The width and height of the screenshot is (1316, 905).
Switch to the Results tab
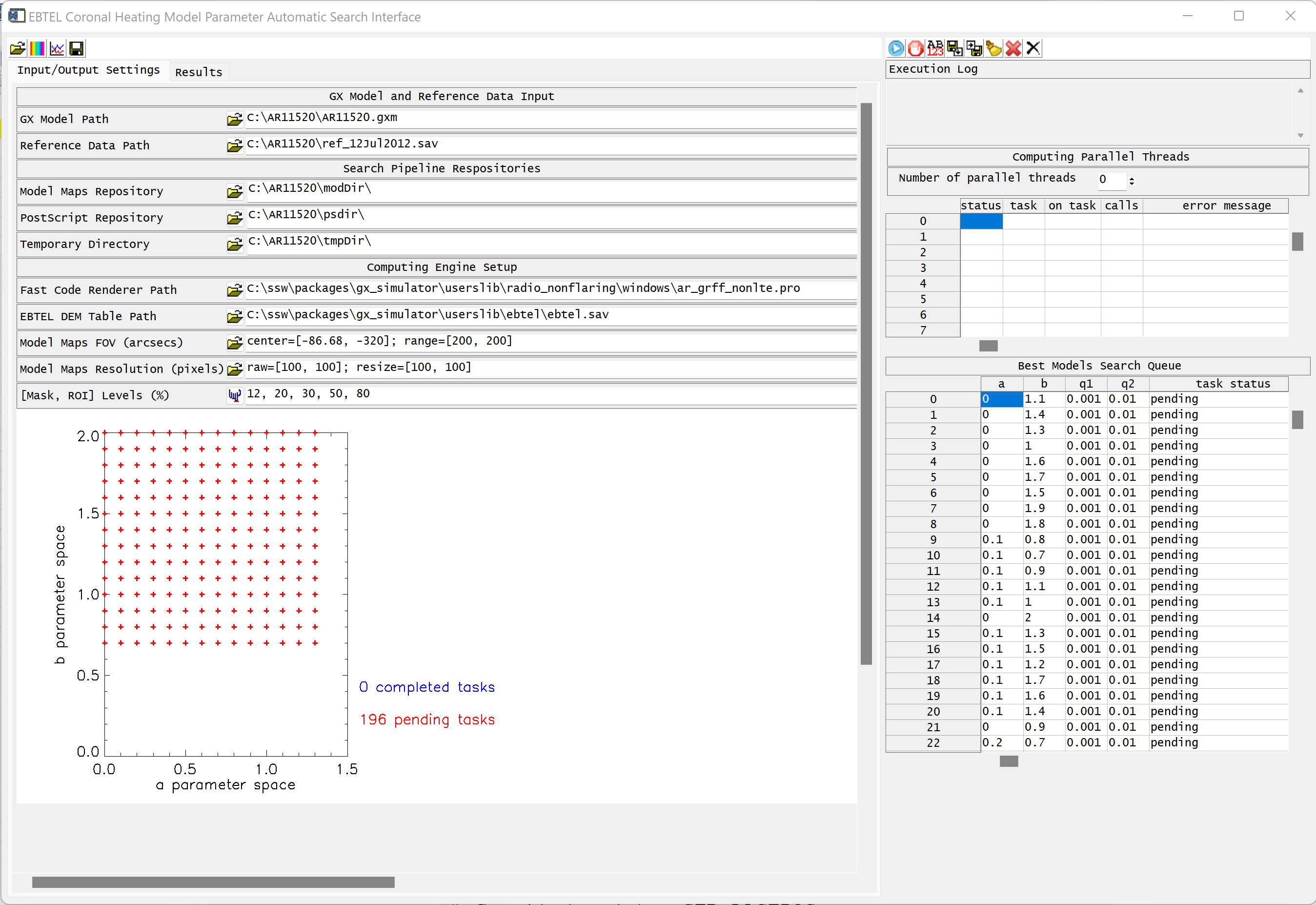pyautogui.click(x=199, y=72)
